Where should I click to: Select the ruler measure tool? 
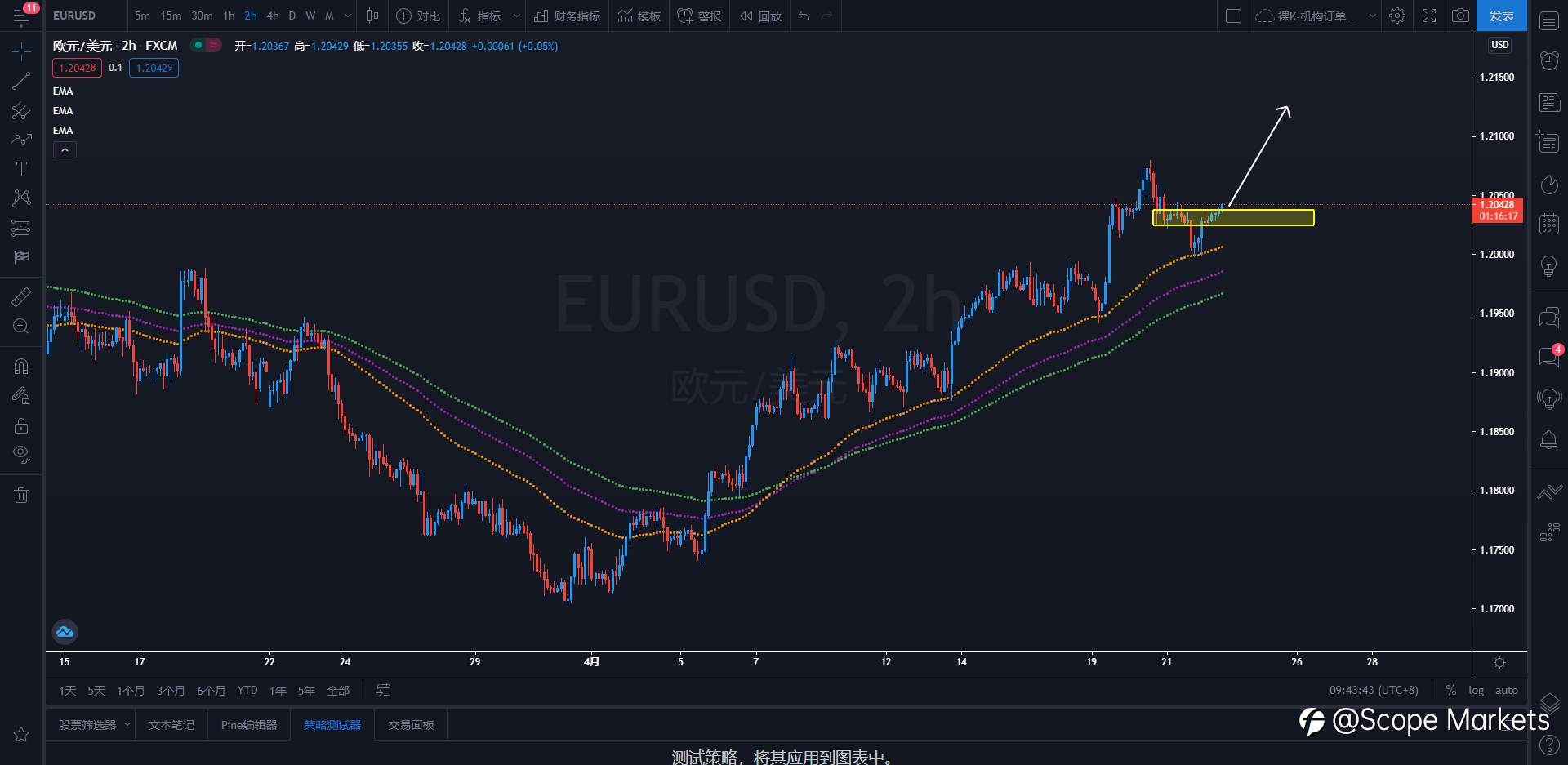tap(21, 296)
